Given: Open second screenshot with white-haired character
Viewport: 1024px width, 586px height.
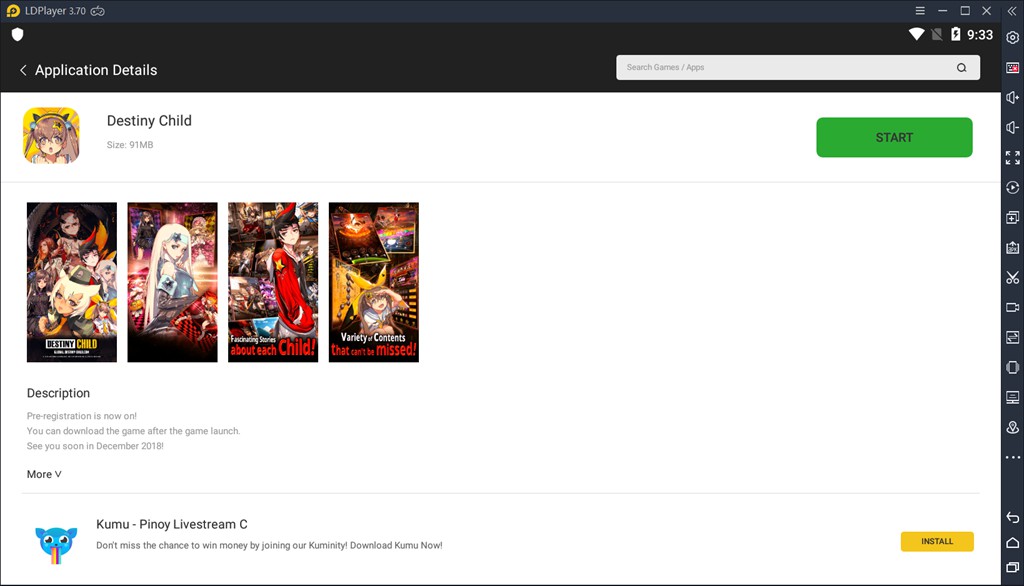Looking at the screenshot, I should pos(172,282).
